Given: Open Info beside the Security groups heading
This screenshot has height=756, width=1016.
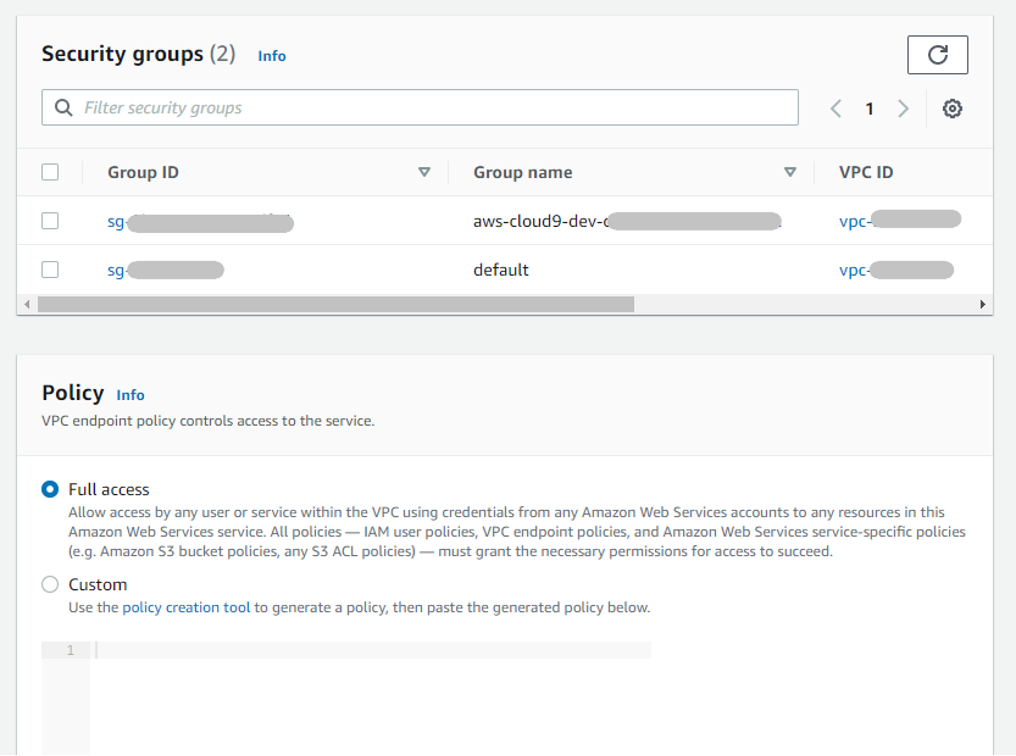Looking at the screenshot, I should pos(271,56).
